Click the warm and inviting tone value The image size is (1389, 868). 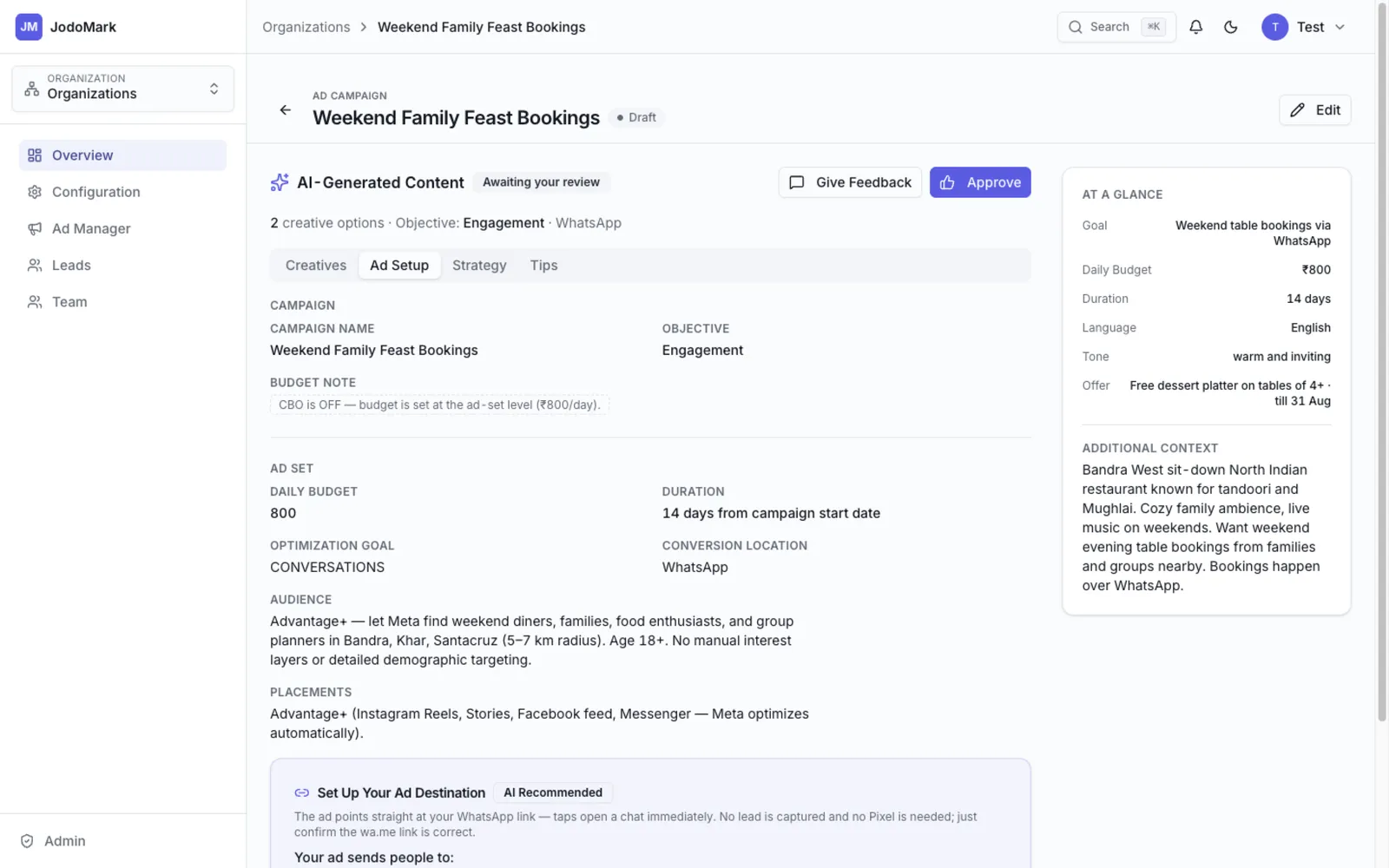click(1281, 357)
